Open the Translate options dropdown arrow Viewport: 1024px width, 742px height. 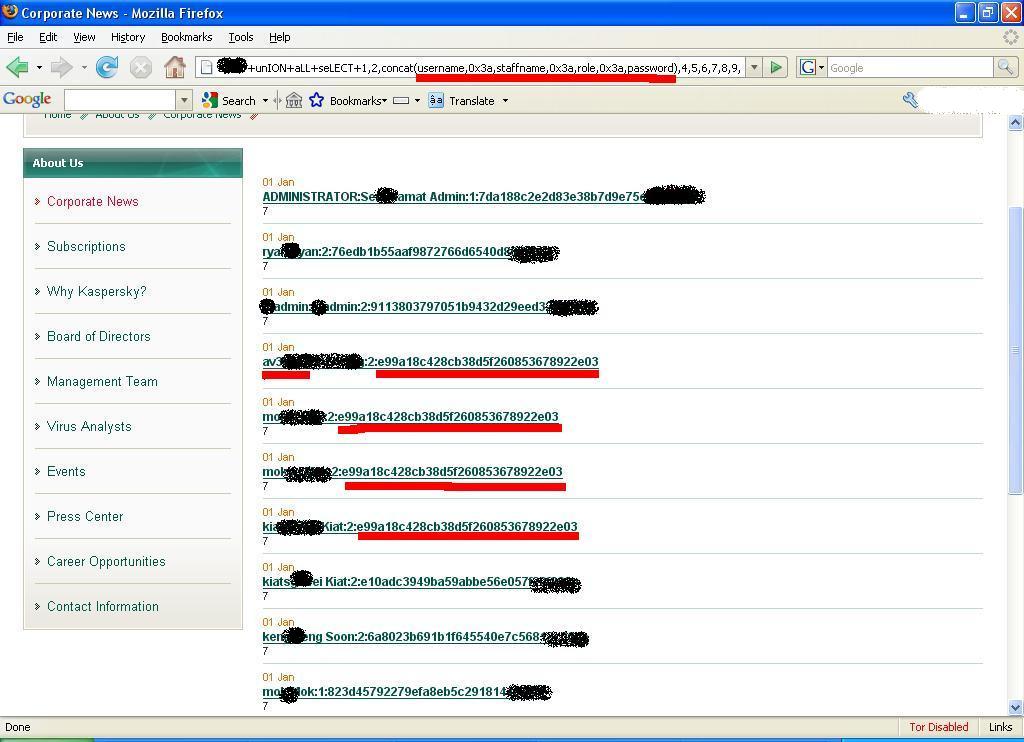coord(505,101)
